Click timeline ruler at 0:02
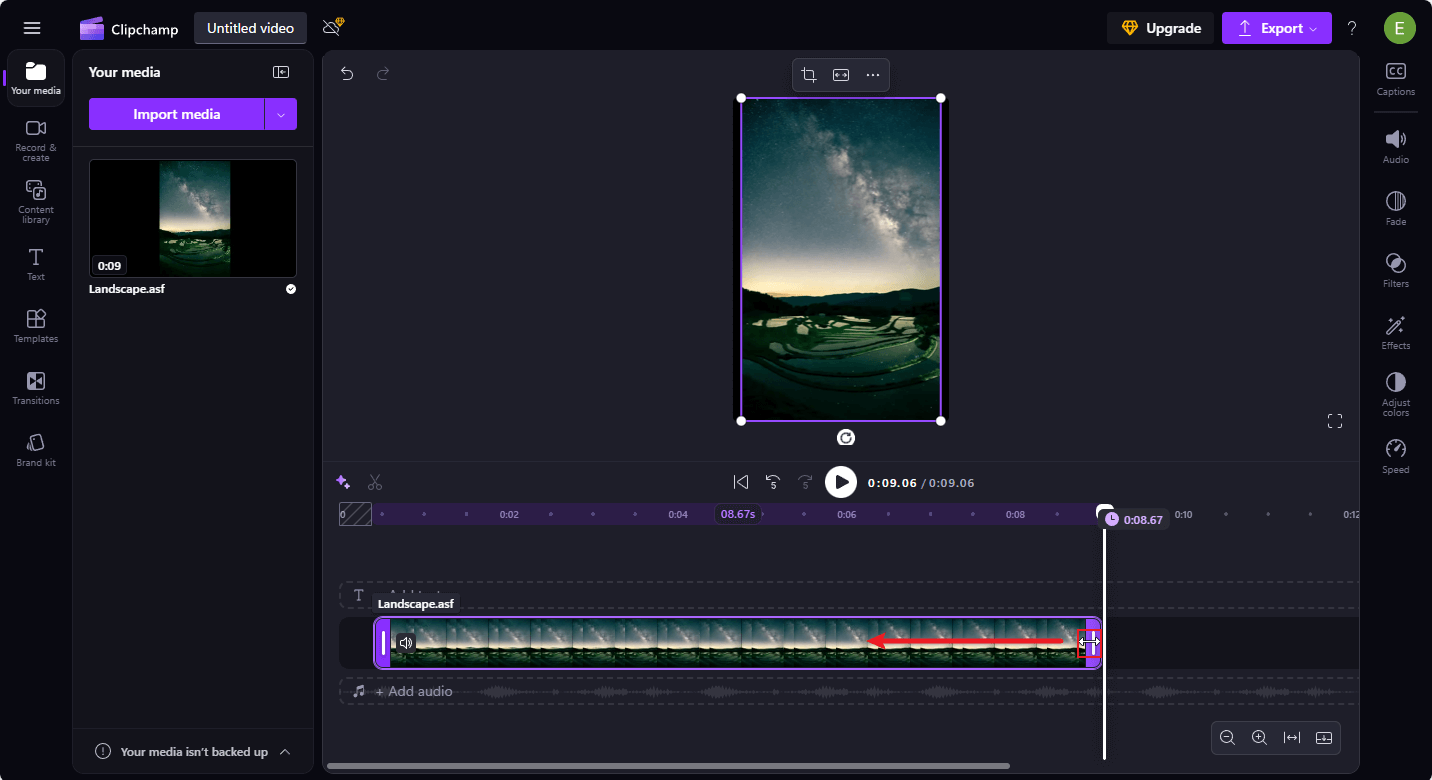Screen dimensions: 1432x780 tap(509, 515)
